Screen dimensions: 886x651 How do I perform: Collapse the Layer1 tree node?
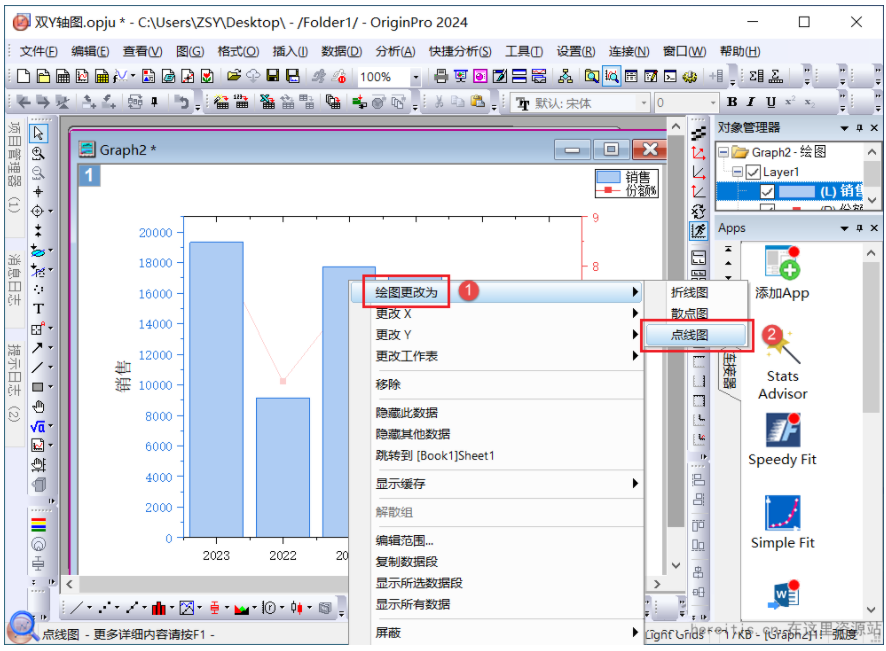click(737, 172)
